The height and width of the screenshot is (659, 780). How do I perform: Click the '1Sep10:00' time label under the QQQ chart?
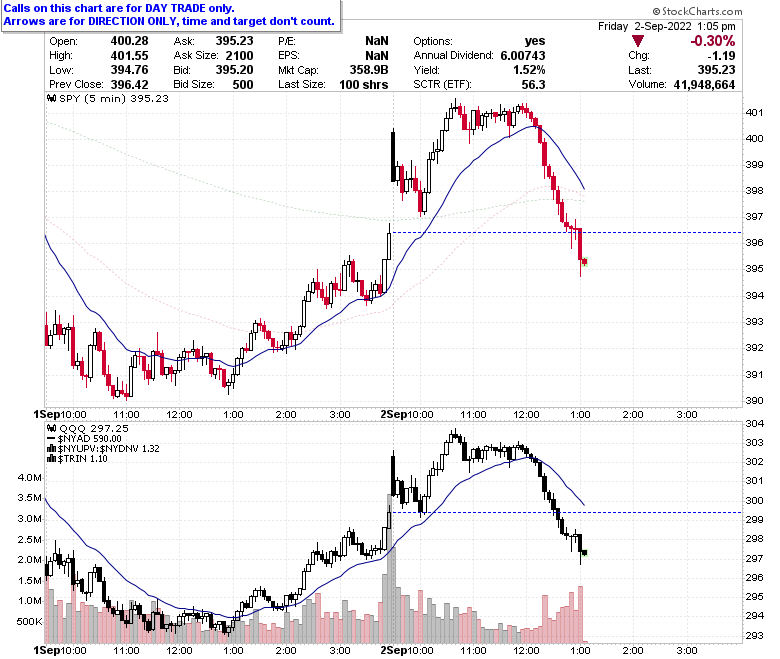click(60, 650)
